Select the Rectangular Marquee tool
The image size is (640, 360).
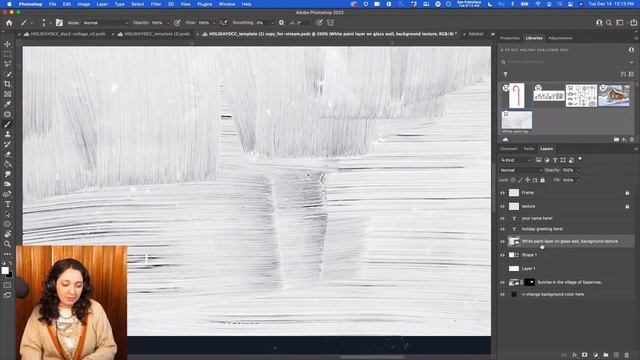tap(7, 54)
